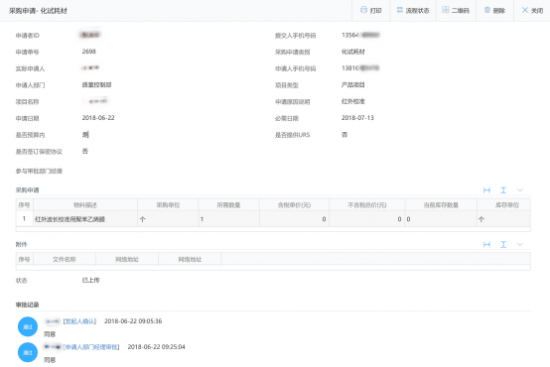Screen dimensions: 550x367
Task: Select the 所需数量 column header
Action: coord(229,205)
